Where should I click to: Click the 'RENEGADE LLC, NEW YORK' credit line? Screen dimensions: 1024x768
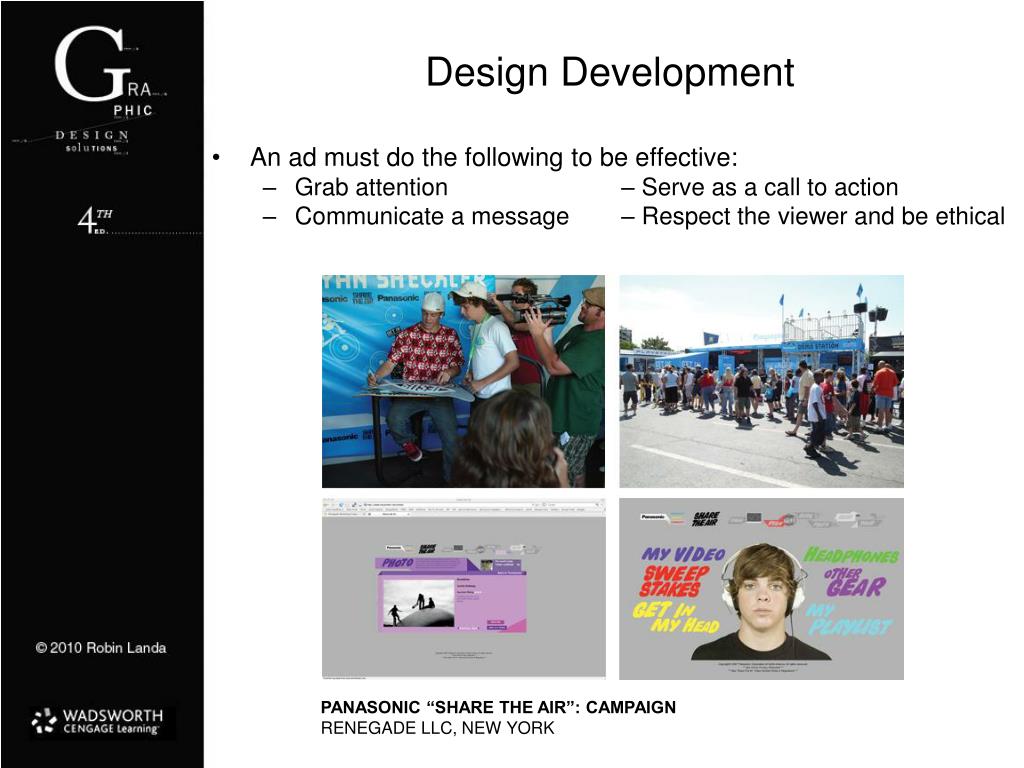pos(437,728)
